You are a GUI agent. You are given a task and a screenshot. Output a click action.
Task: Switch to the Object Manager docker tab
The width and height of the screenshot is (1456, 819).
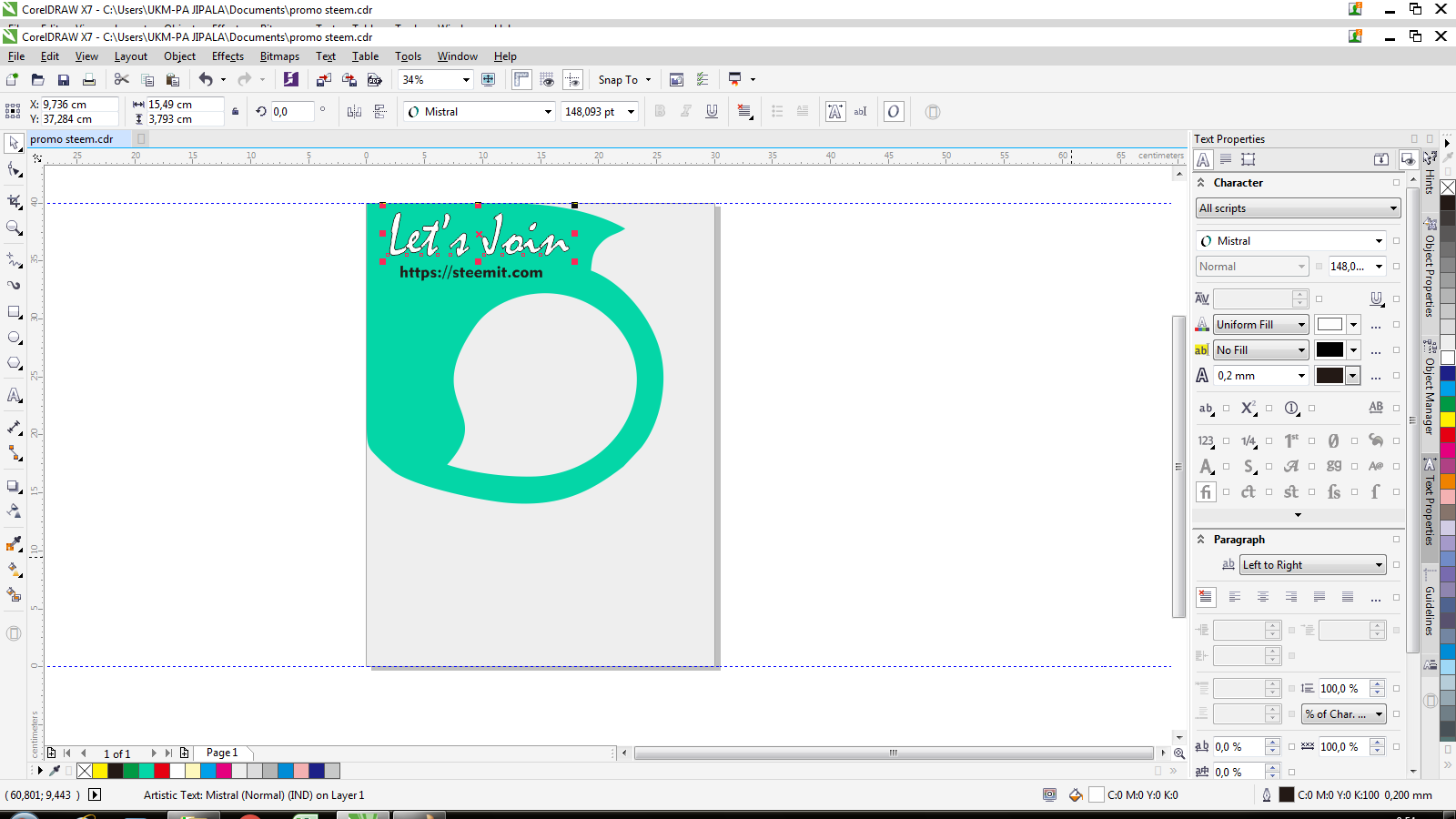(x=1430, y=386)
